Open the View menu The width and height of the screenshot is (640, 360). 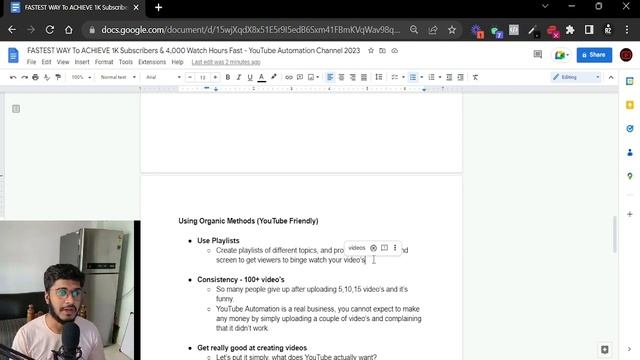(63, 62)
